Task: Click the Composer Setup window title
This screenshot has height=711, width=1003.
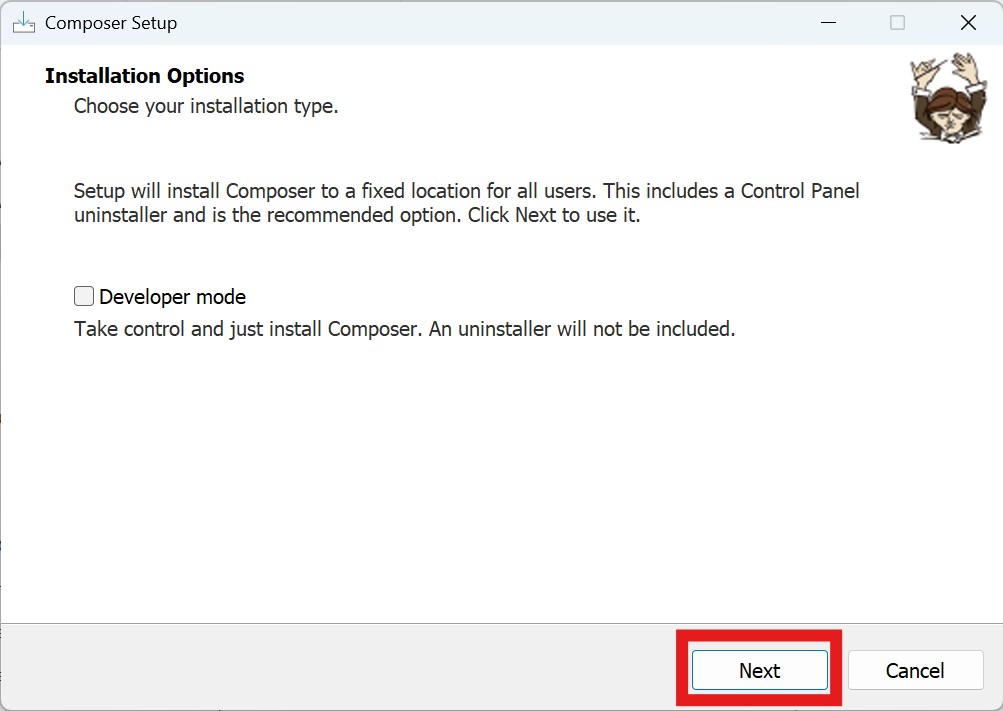Action: [111, 23]
